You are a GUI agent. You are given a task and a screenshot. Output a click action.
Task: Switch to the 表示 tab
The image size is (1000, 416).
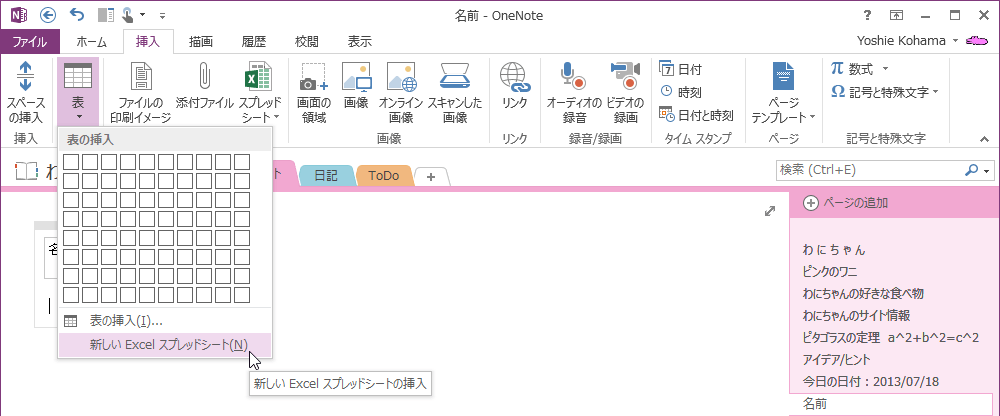[x=360, y=42]
